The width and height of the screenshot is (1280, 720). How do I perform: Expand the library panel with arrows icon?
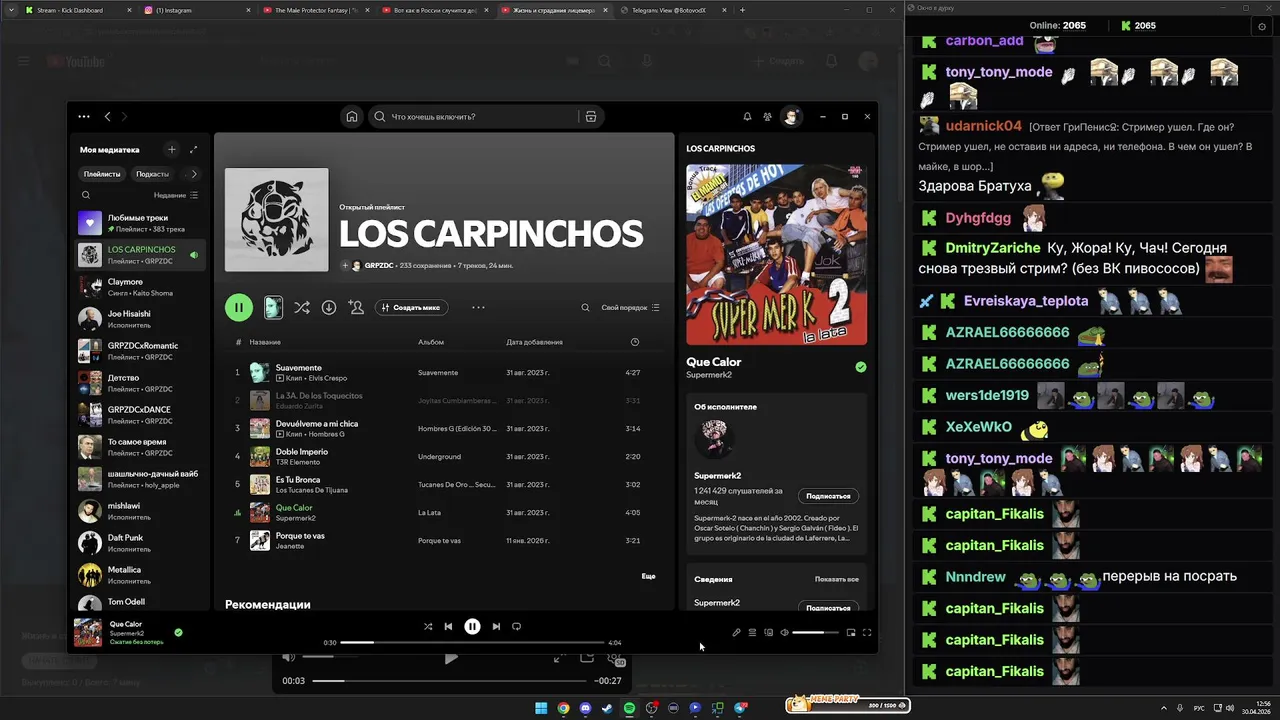193,150
